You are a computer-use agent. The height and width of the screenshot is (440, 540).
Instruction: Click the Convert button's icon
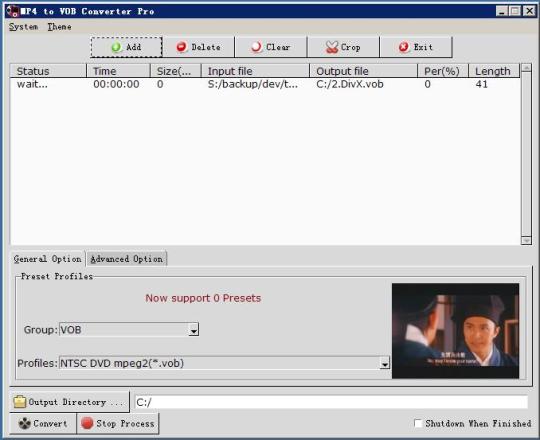click(x=25, y=423)
